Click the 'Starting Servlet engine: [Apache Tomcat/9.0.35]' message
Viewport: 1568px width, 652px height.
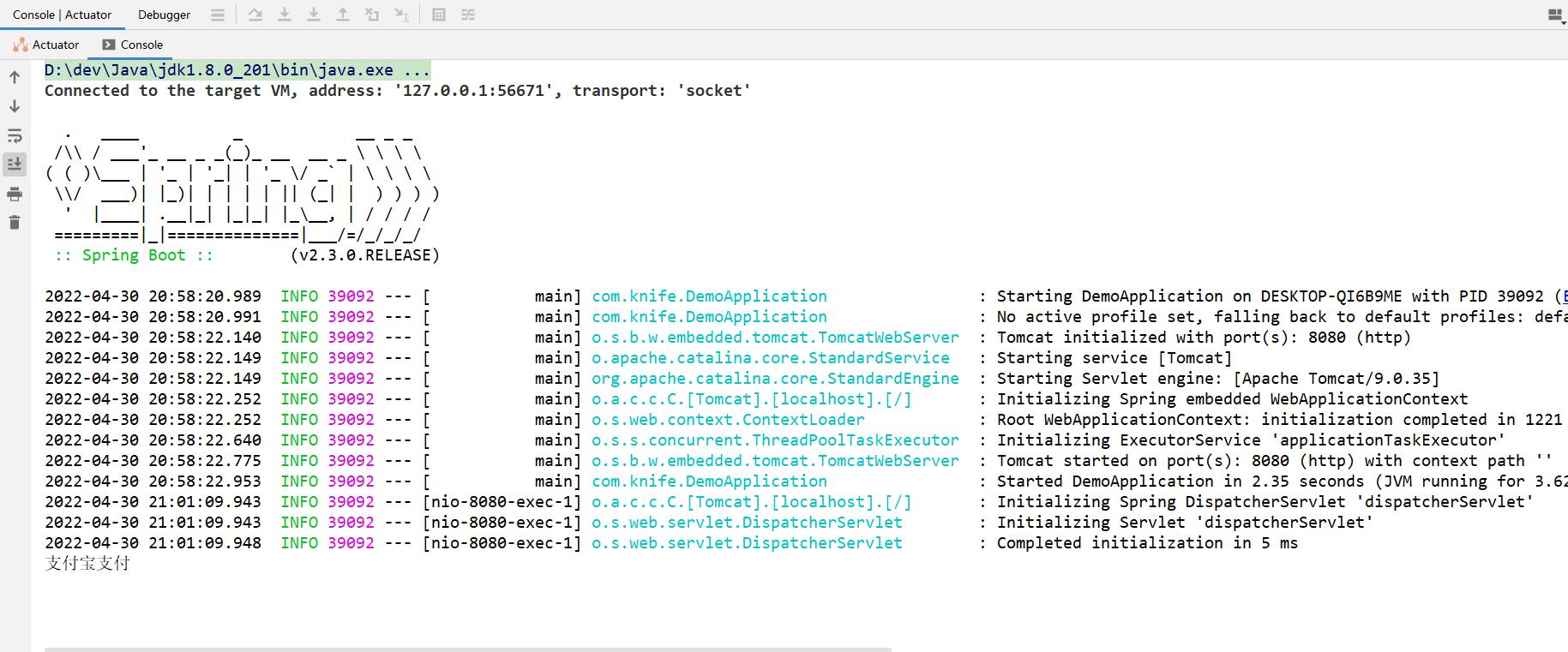tap(1218, 379)
